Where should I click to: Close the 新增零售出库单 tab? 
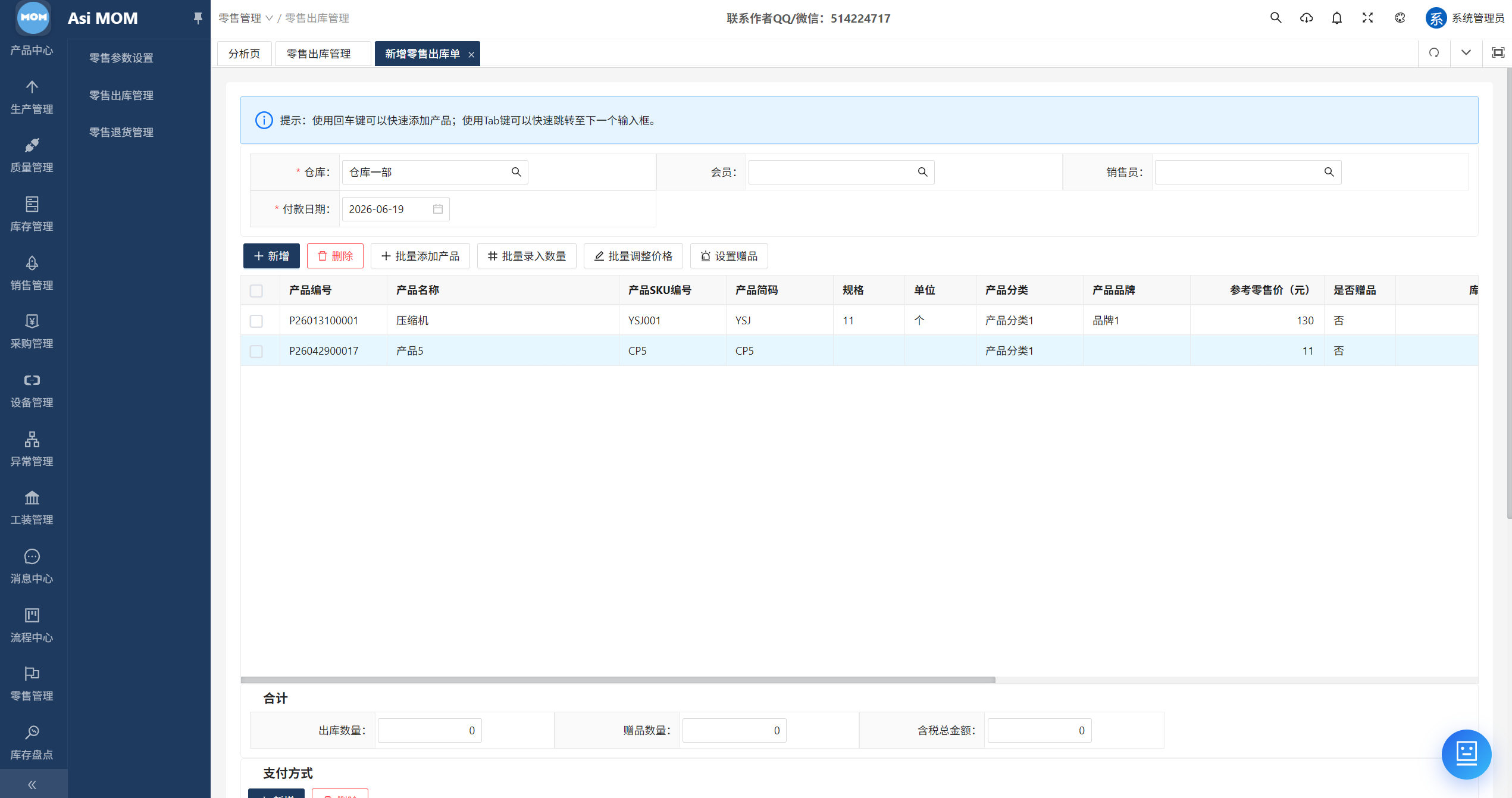(471, 55)
